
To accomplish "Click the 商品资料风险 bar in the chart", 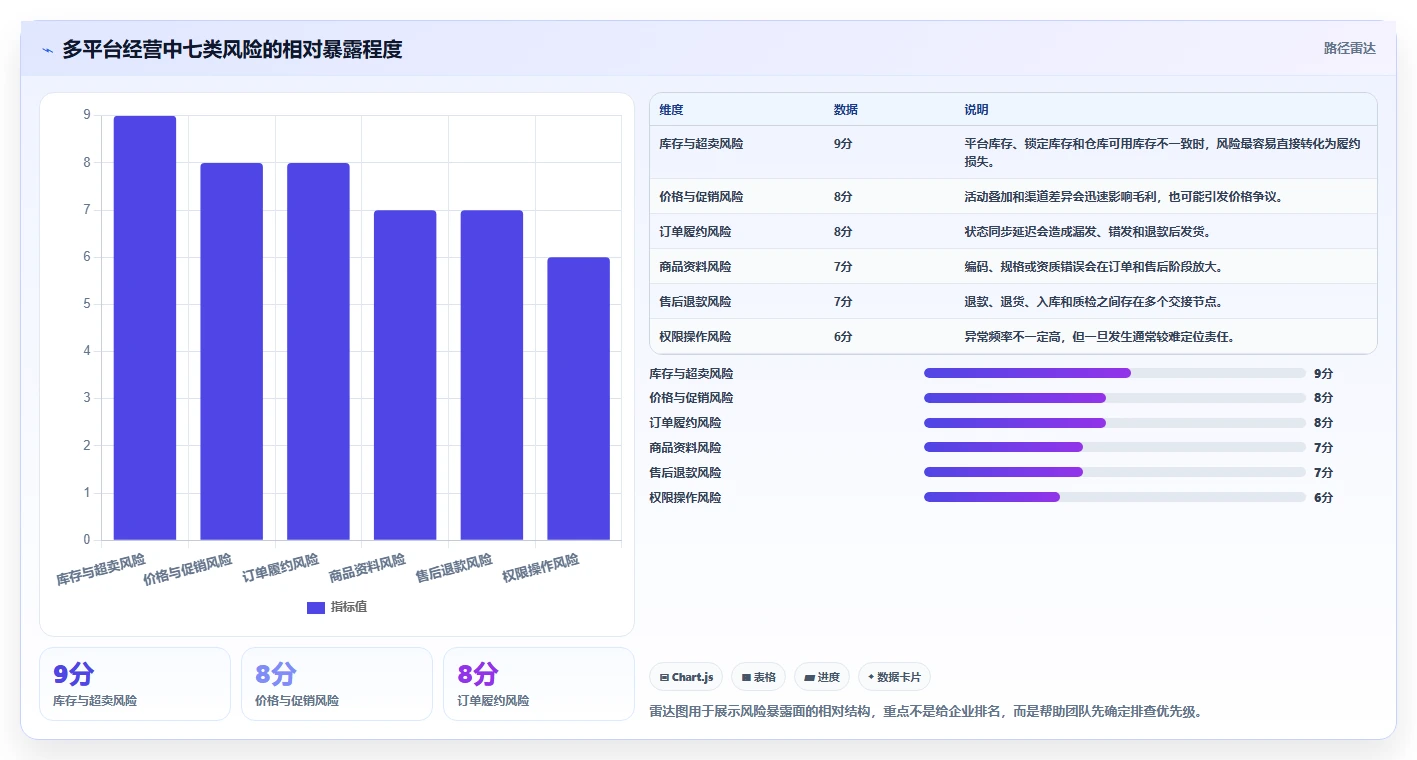I will (x=405, y=375).
